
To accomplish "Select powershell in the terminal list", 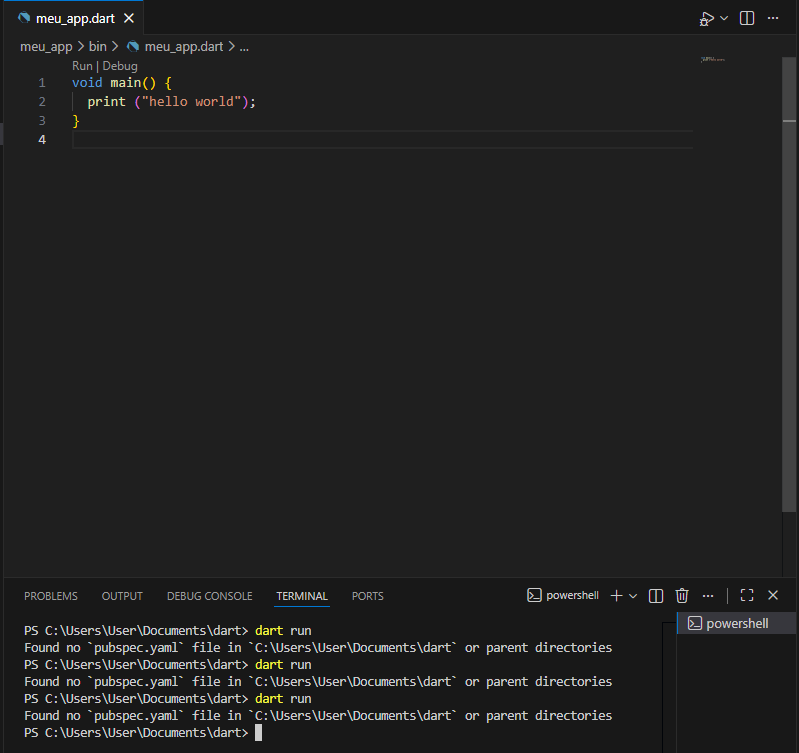I will 736,623.
